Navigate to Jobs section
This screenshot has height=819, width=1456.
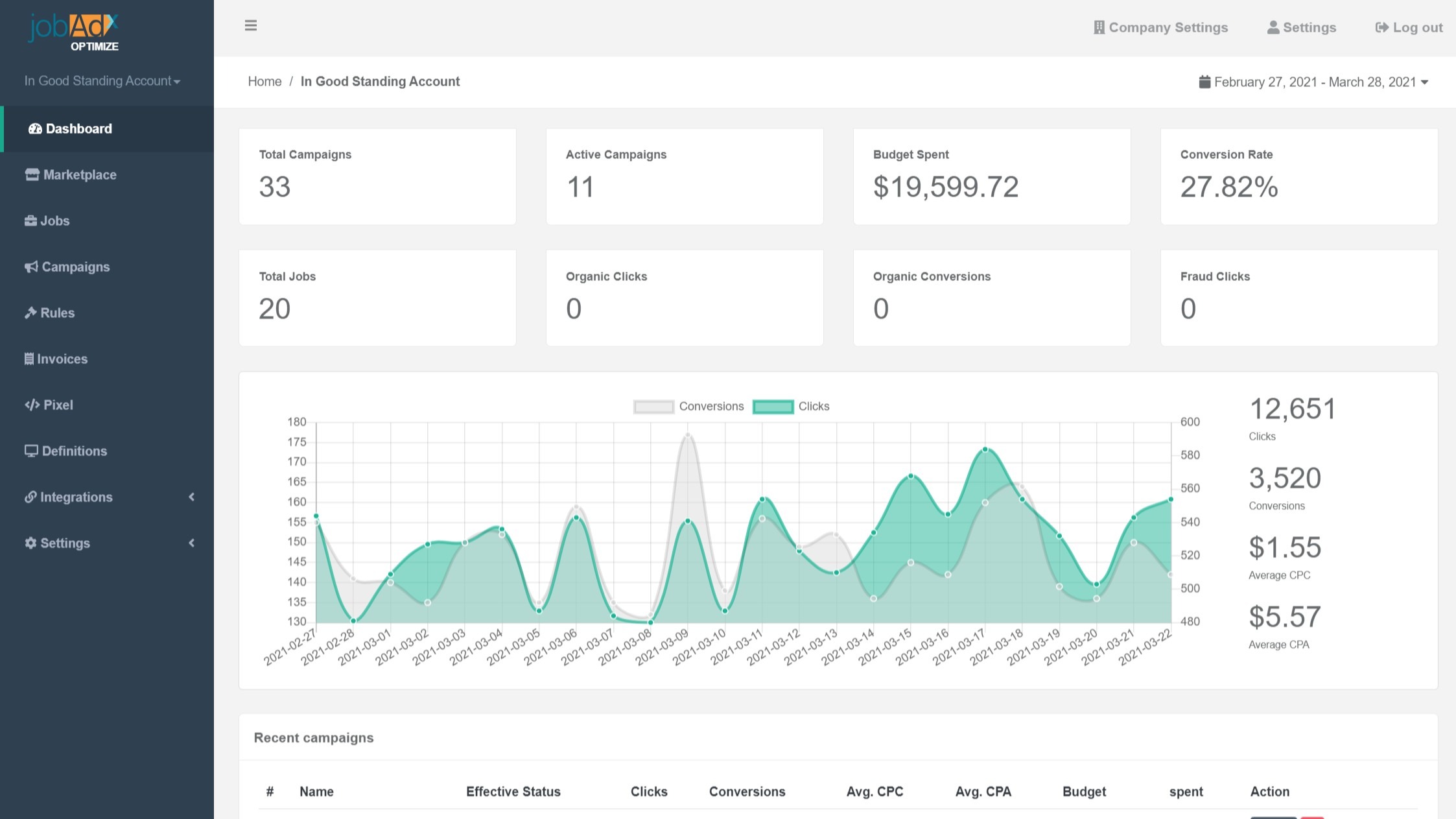tap(54, 220)
